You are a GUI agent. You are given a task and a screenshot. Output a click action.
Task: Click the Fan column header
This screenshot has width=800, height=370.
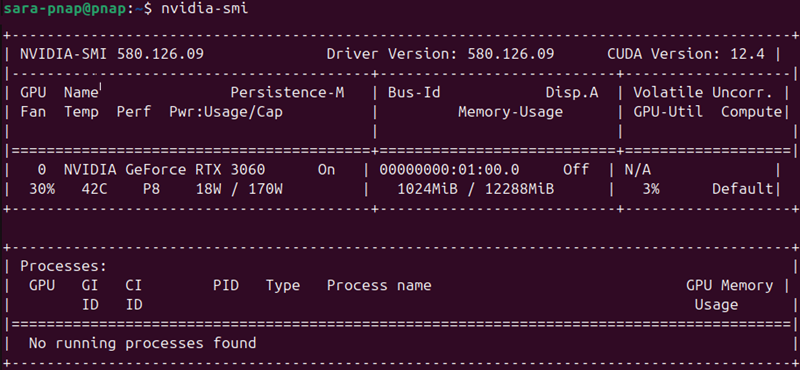pos(33,112)
